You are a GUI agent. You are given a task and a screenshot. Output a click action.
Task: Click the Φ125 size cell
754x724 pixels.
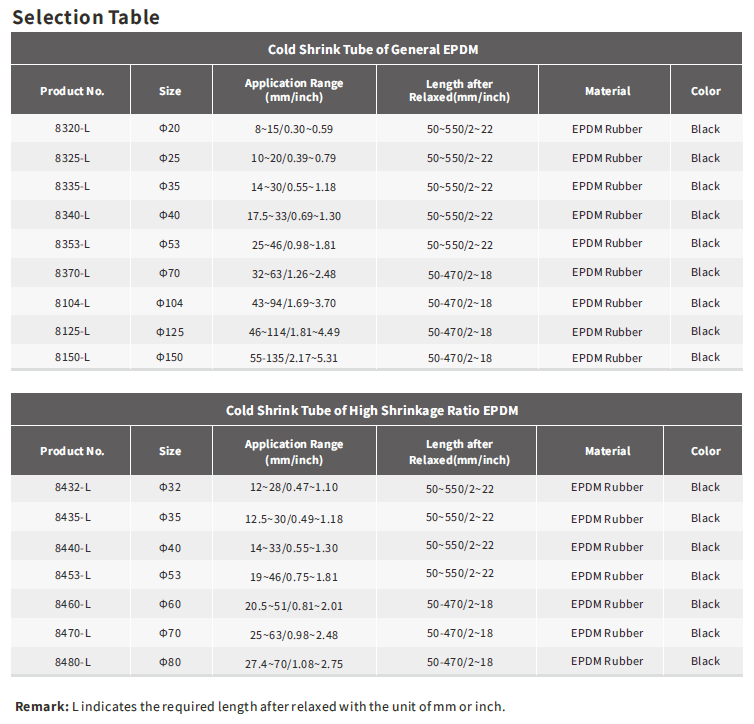170,331
